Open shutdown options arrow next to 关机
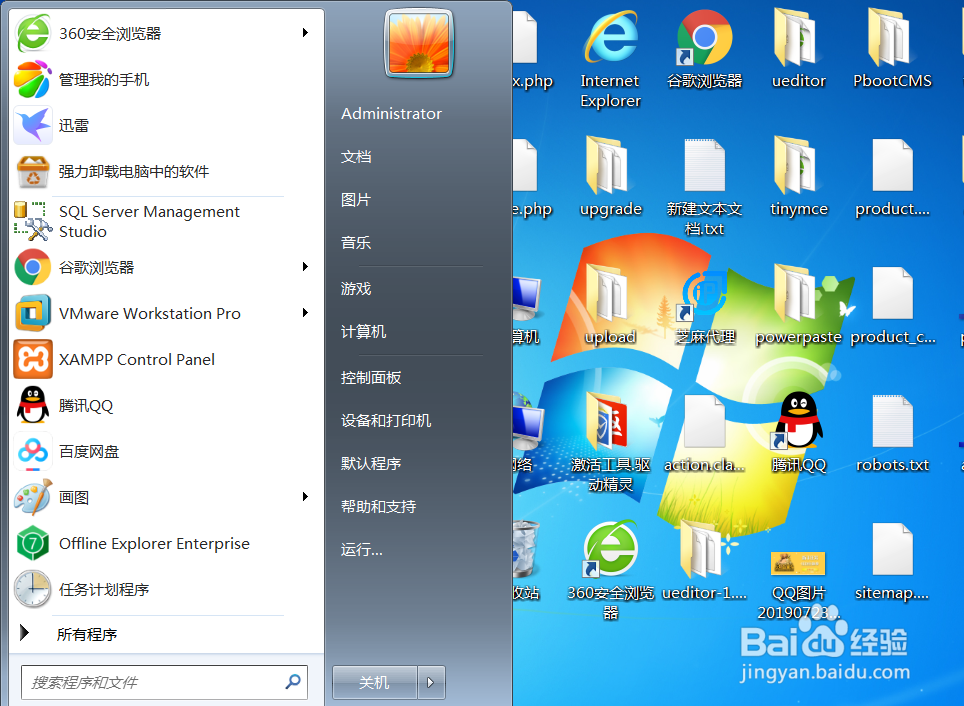 pyautogui.click(x=431, y=682)
